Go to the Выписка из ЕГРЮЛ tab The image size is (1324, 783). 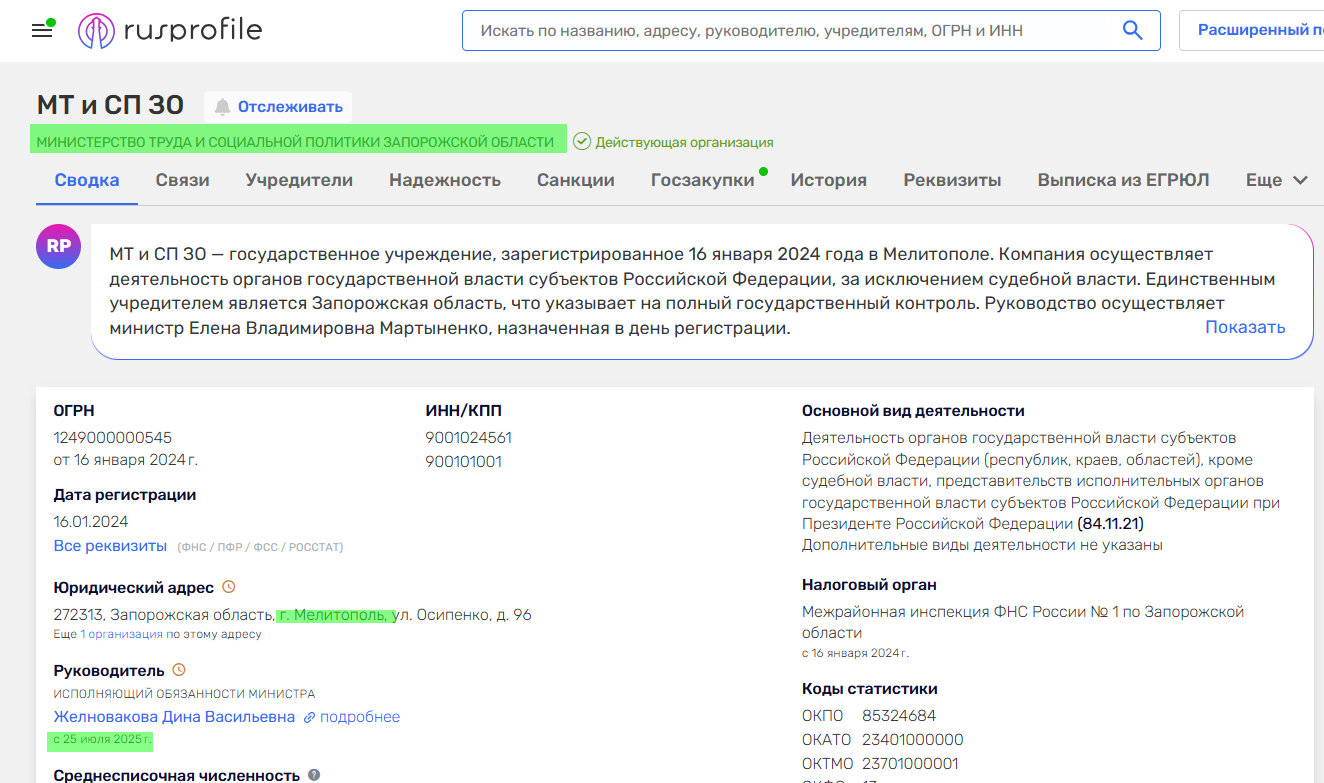point(1123,181)
